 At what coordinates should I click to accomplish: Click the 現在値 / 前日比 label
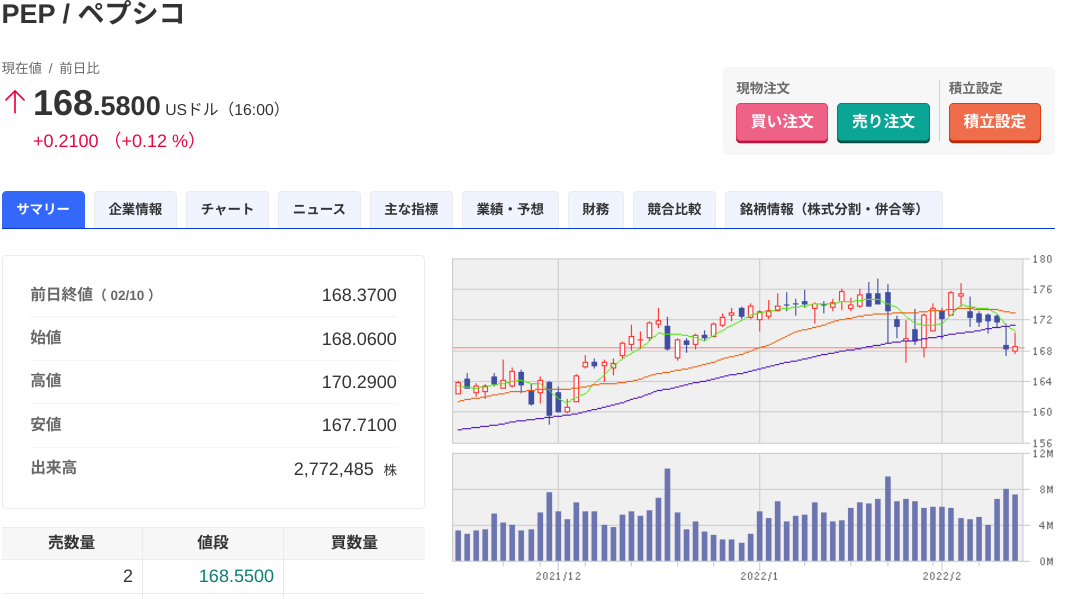pos(50,68)
